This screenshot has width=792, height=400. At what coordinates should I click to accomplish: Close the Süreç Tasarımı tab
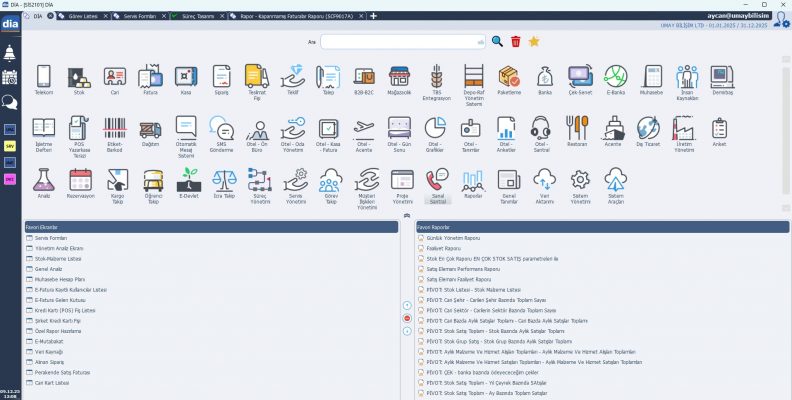(x=222, y=16)
